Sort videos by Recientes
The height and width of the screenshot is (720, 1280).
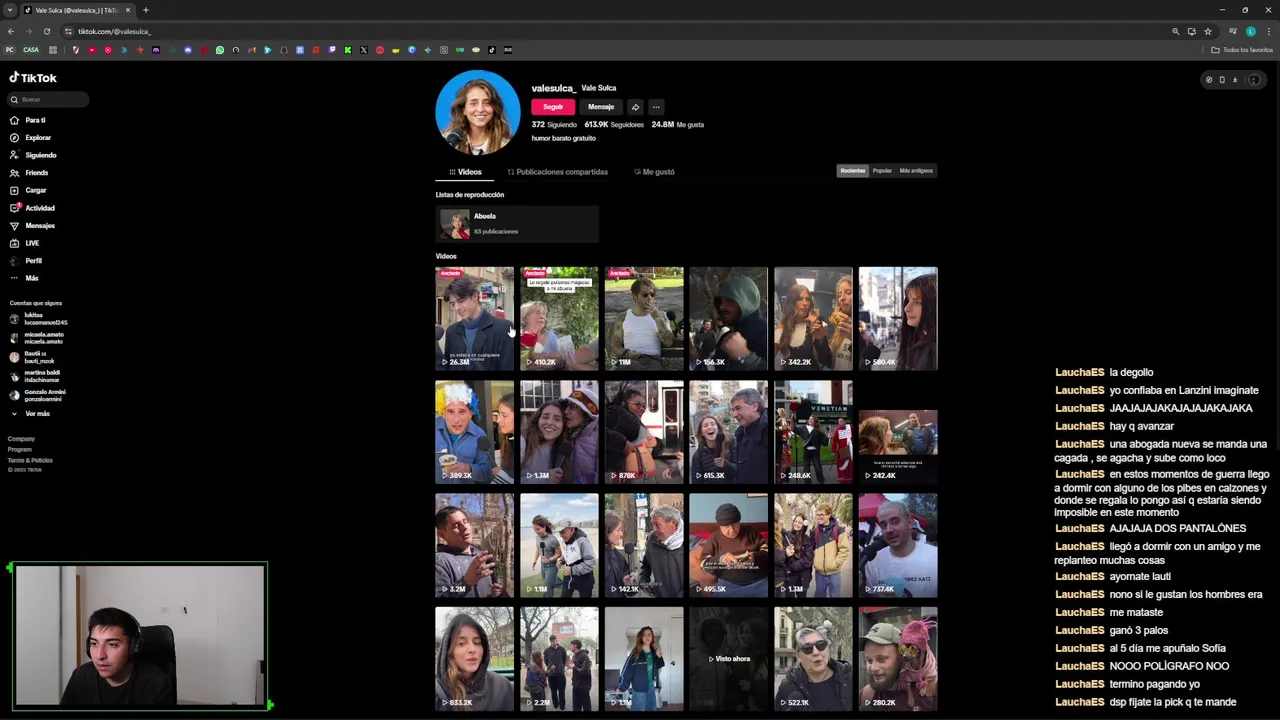tap(853, 171)
